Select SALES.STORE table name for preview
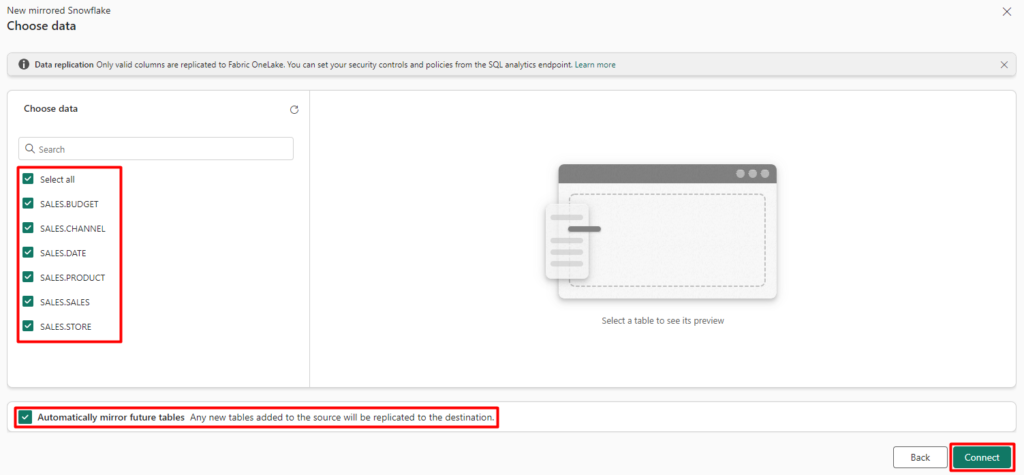1024x475 pixels. pyautogui.click(x=65, y=326)
